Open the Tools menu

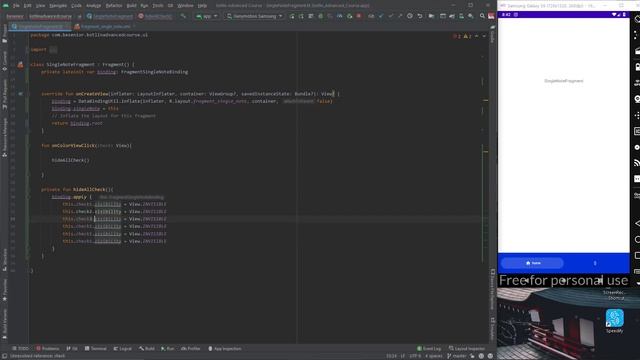pos(158,6)
